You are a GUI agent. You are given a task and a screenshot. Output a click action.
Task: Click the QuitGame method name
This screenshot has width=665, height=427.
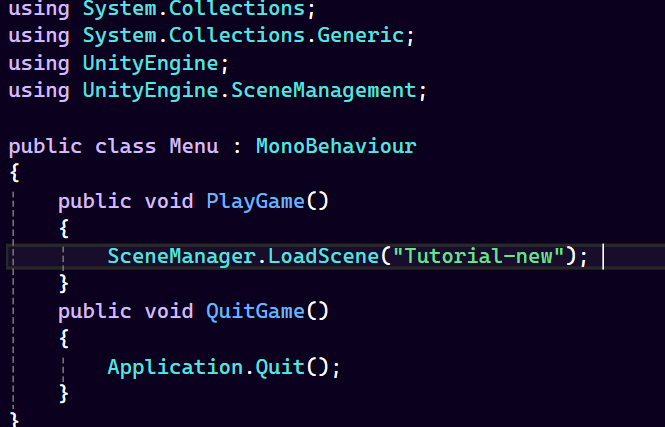click(x=255, y=312)
